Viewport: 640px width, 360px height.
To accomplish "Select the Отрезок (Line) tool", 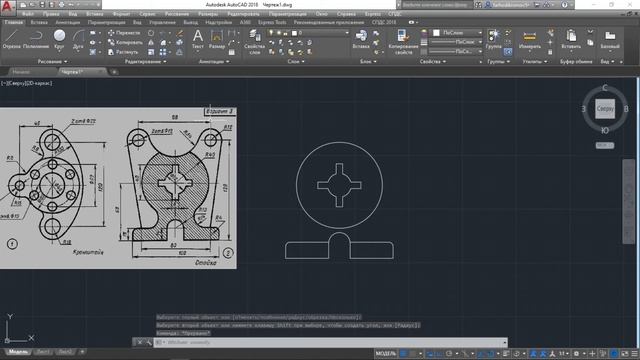I will [11, 39].
